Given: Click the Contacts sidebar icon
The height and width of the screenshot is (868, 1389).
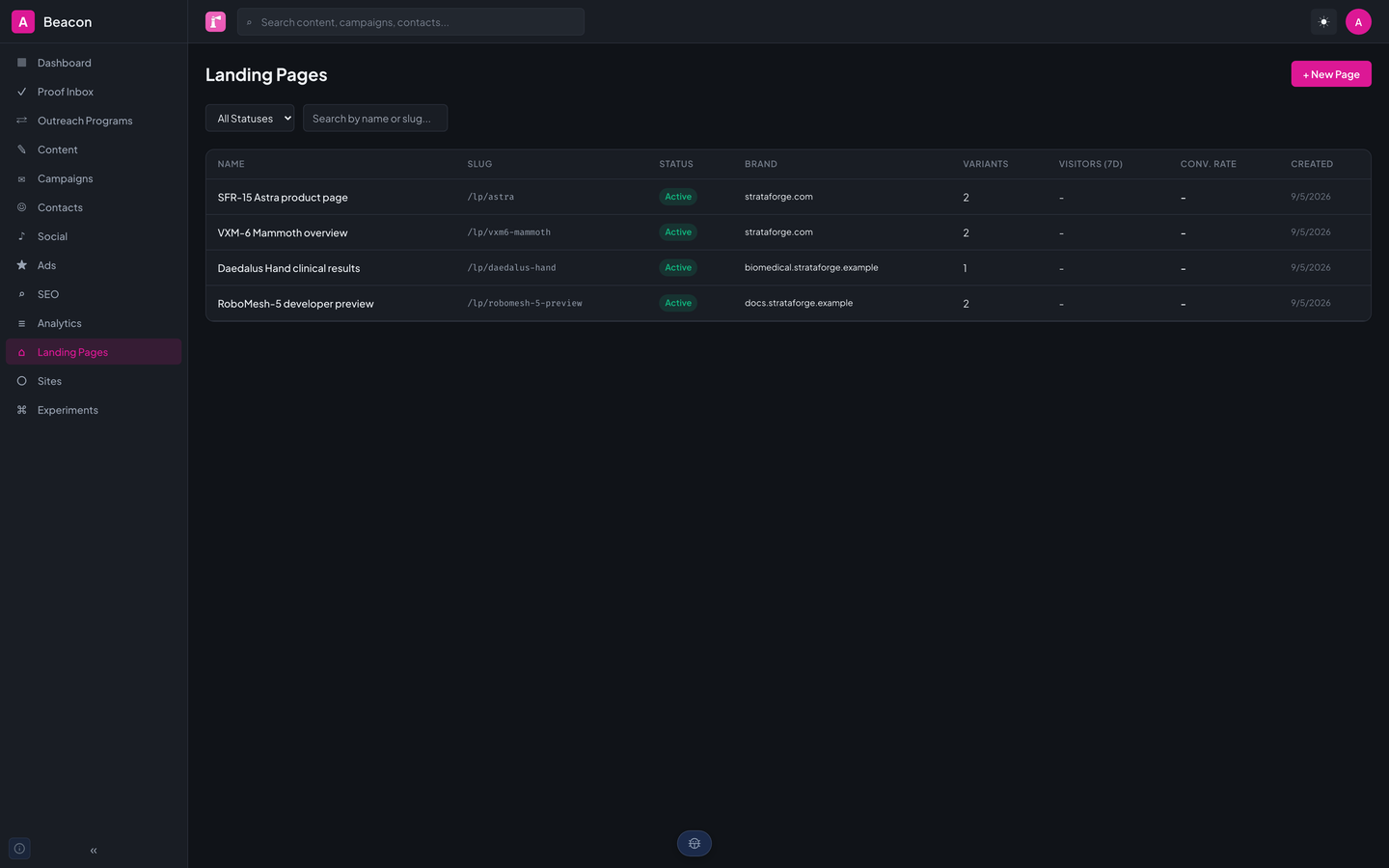Looking at the screenshot, I should click(21, 207).
